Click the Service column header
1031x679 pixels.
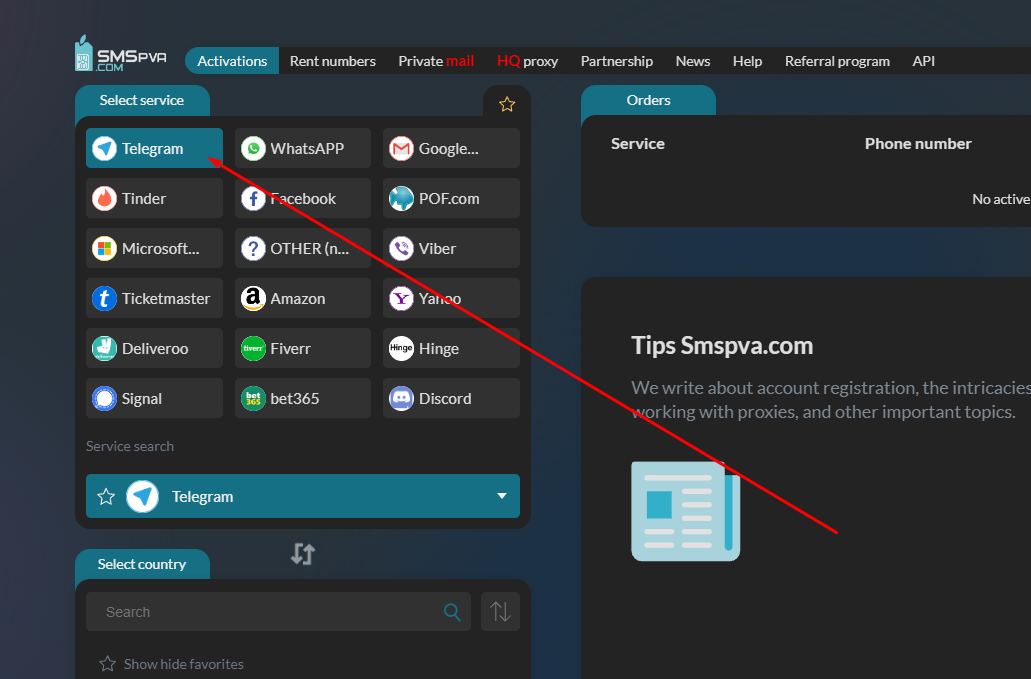click(x=638, y=144)
